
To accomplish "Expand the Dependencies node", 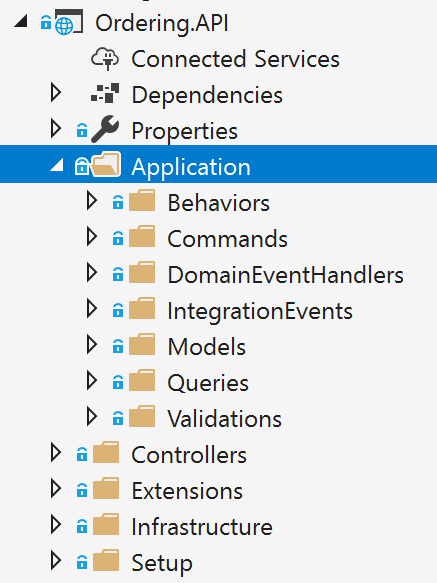I will (x=56, y=93).
